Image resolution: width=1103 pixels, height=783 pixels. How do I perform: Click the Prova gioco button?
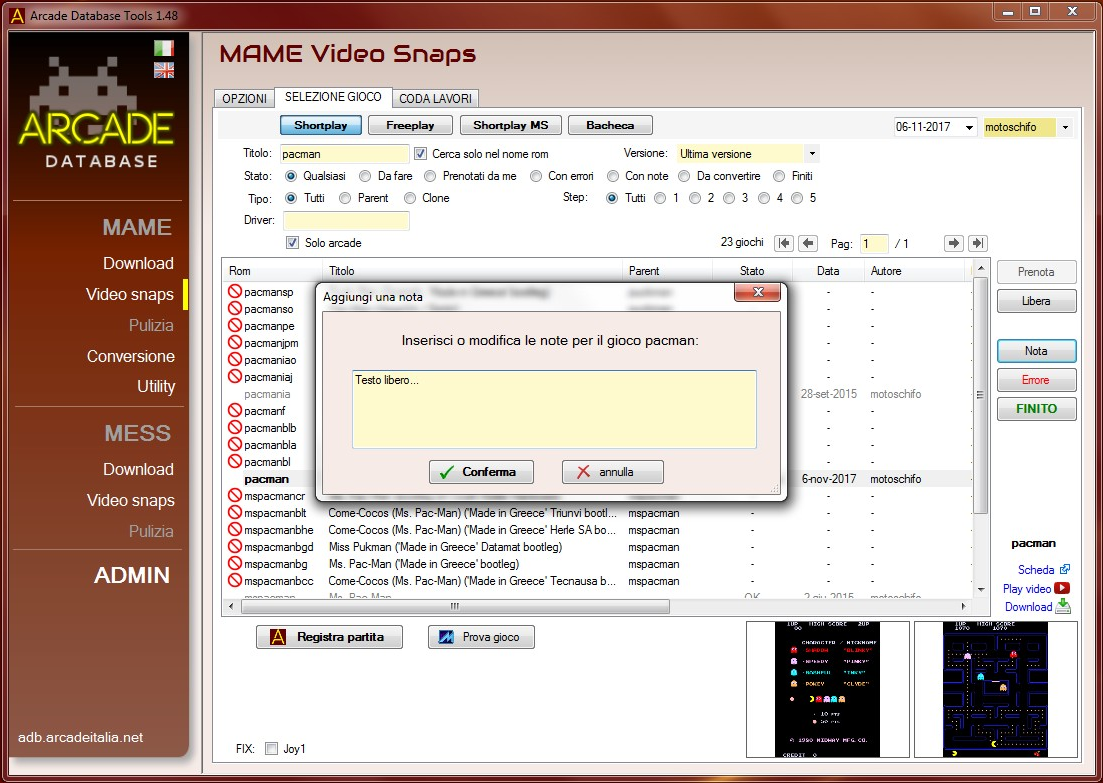point(481,637)
